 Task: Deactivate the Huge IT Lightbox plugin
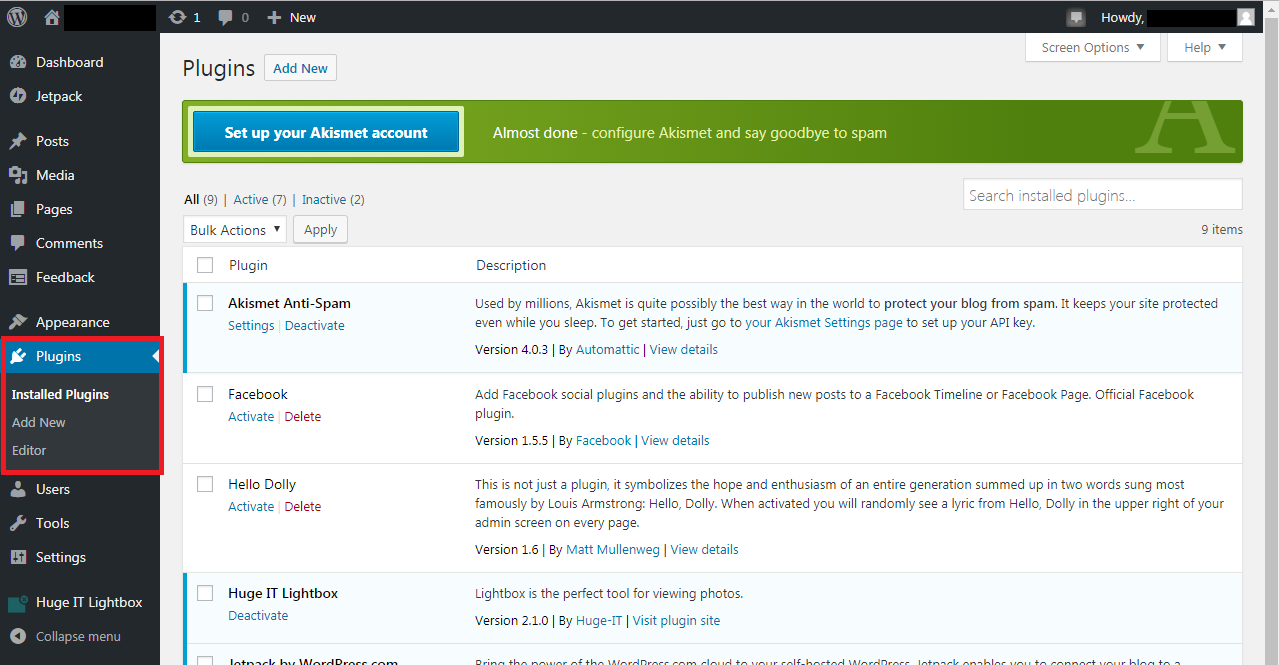(258, 615)
